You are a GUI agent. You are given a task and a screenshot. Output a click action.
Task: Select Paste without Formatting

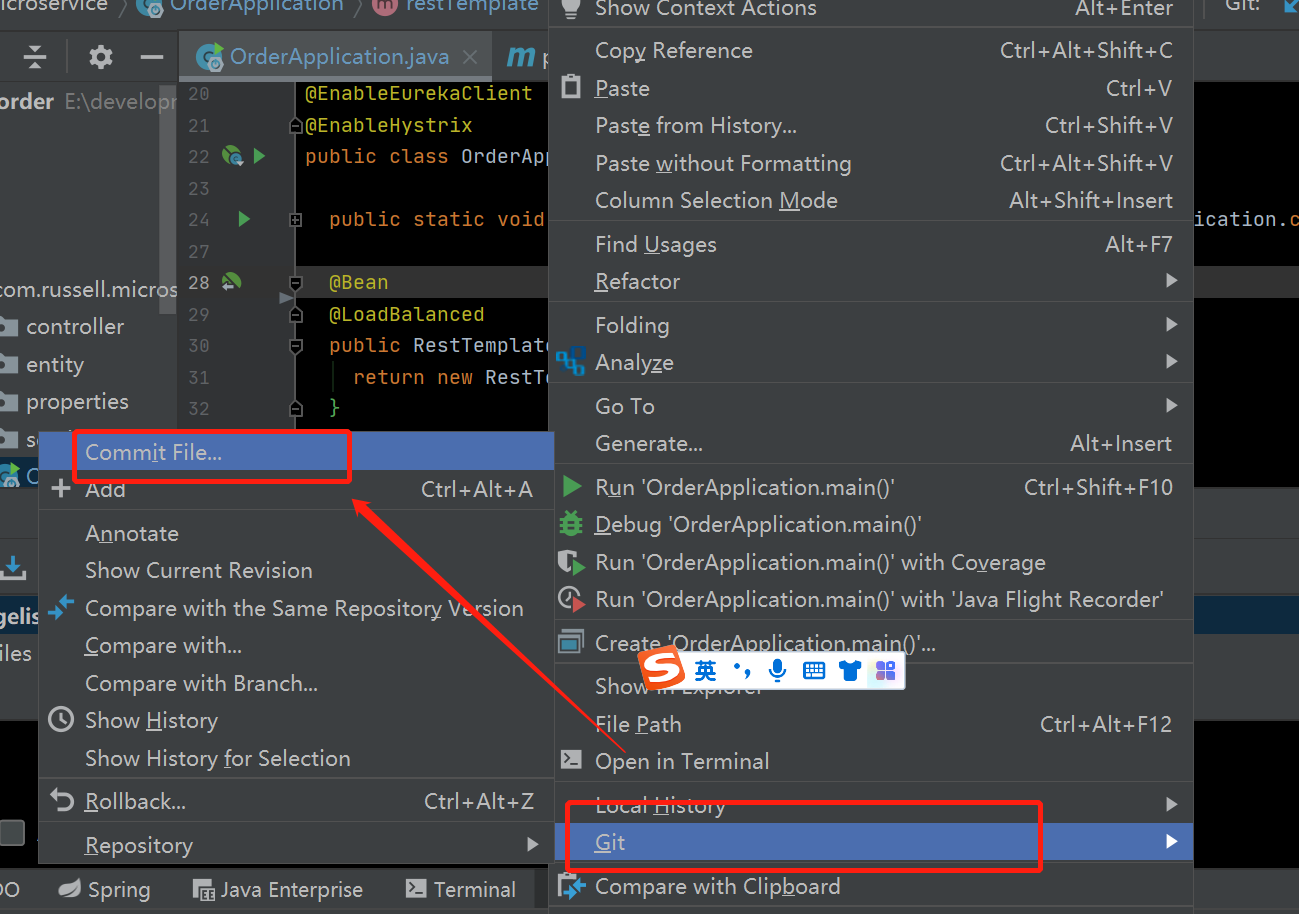click(874, 163)
